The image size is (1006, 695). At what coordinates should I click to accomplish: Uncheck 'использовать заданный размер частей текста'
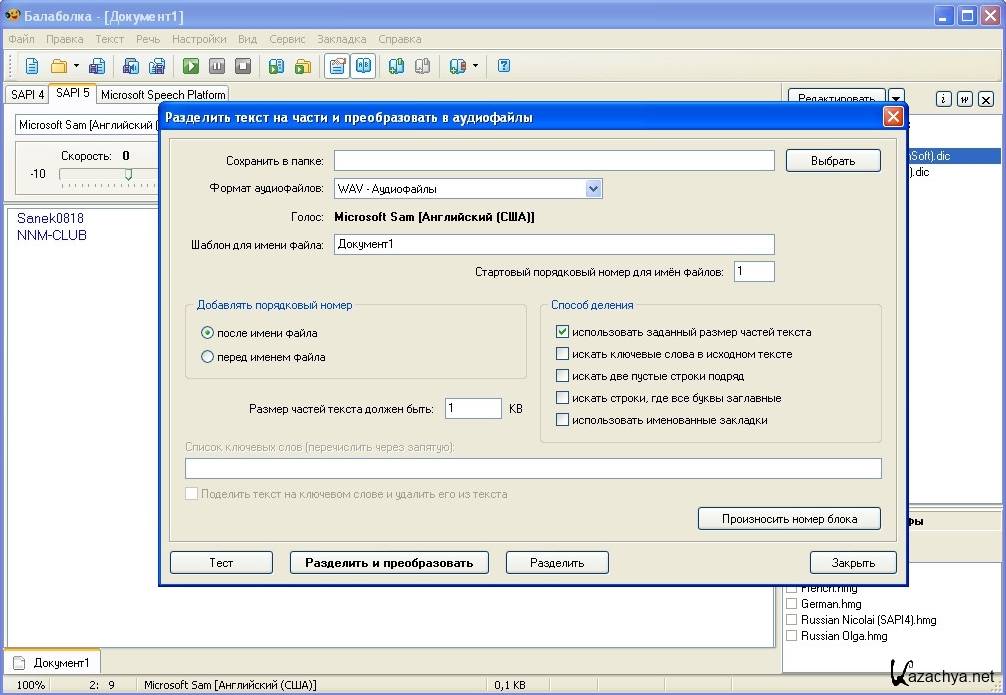coord(563,332)
